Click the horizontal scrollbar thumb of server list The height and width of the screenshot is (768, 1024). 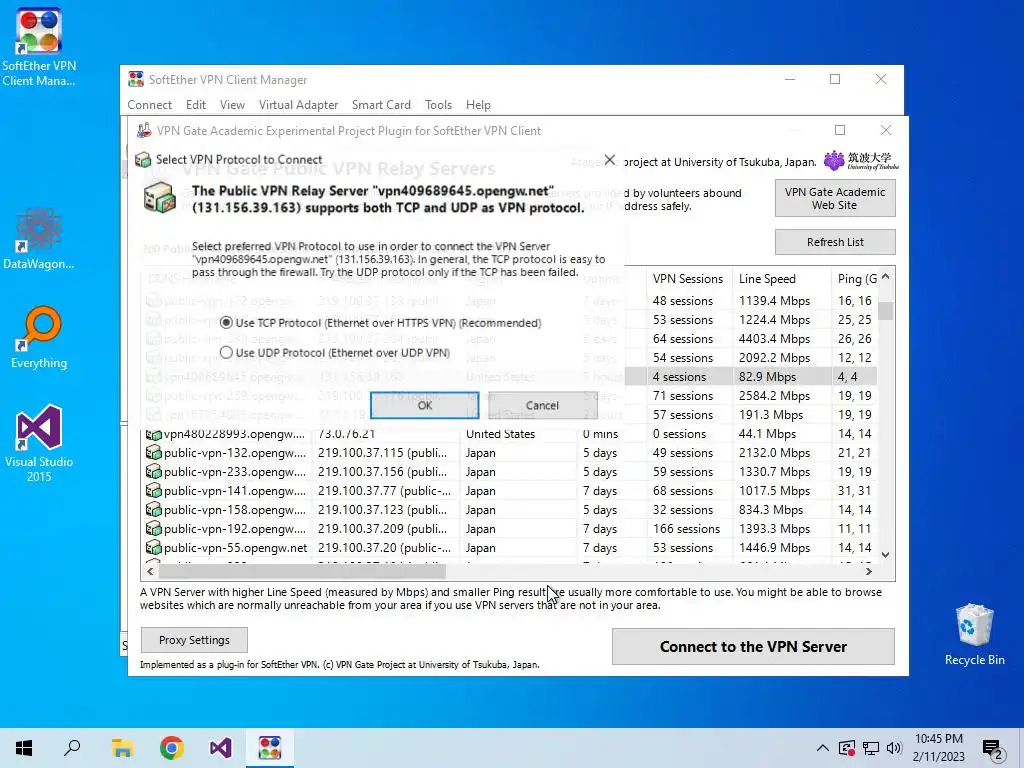point(302,571)
